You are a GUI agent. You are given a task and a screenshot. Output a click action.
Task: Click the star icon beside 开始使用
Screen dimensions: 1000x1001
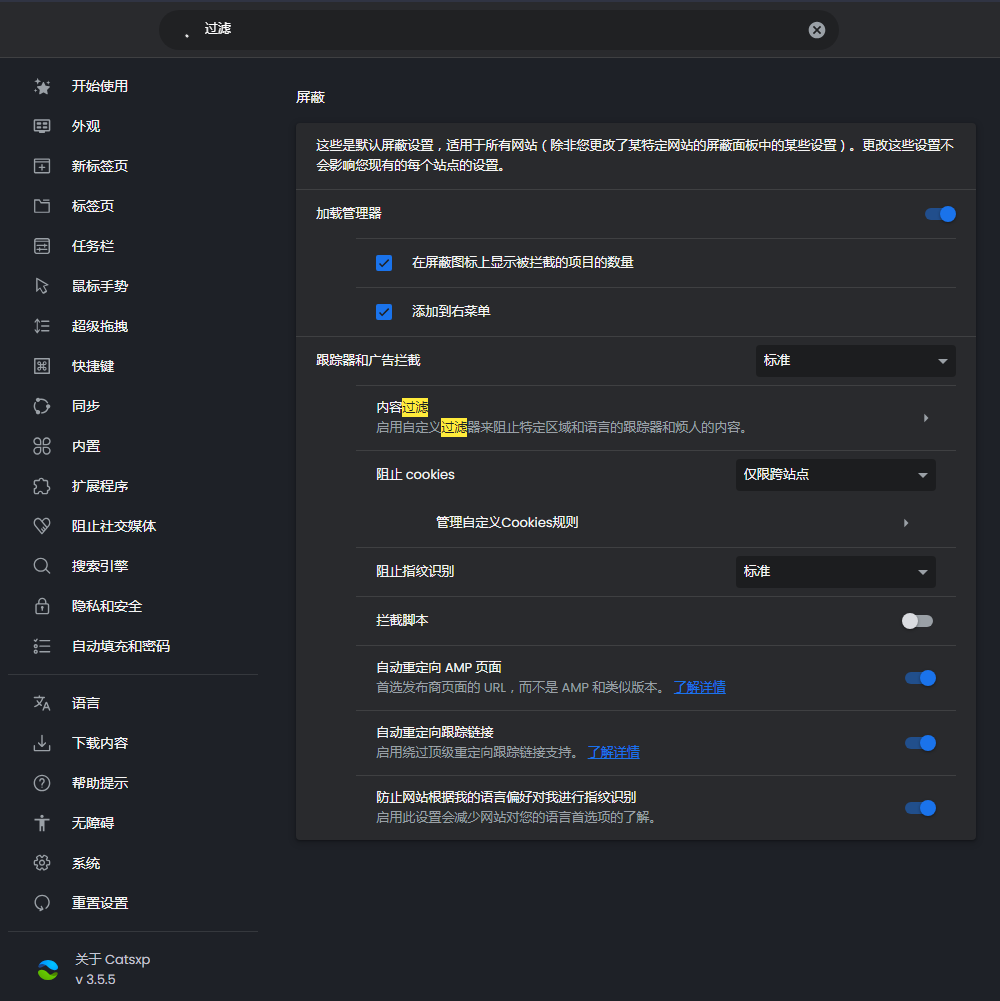pyautogui.click(x=42, y=86)
